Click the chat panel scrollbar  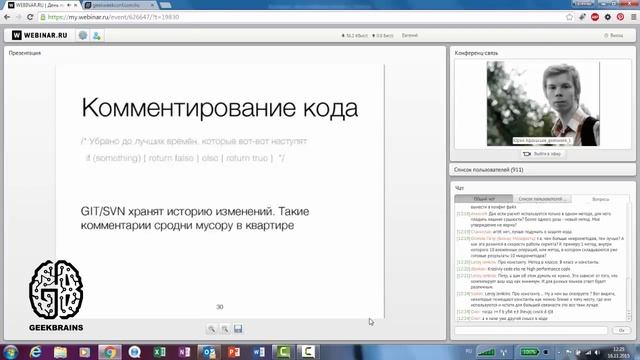[628, 262]
